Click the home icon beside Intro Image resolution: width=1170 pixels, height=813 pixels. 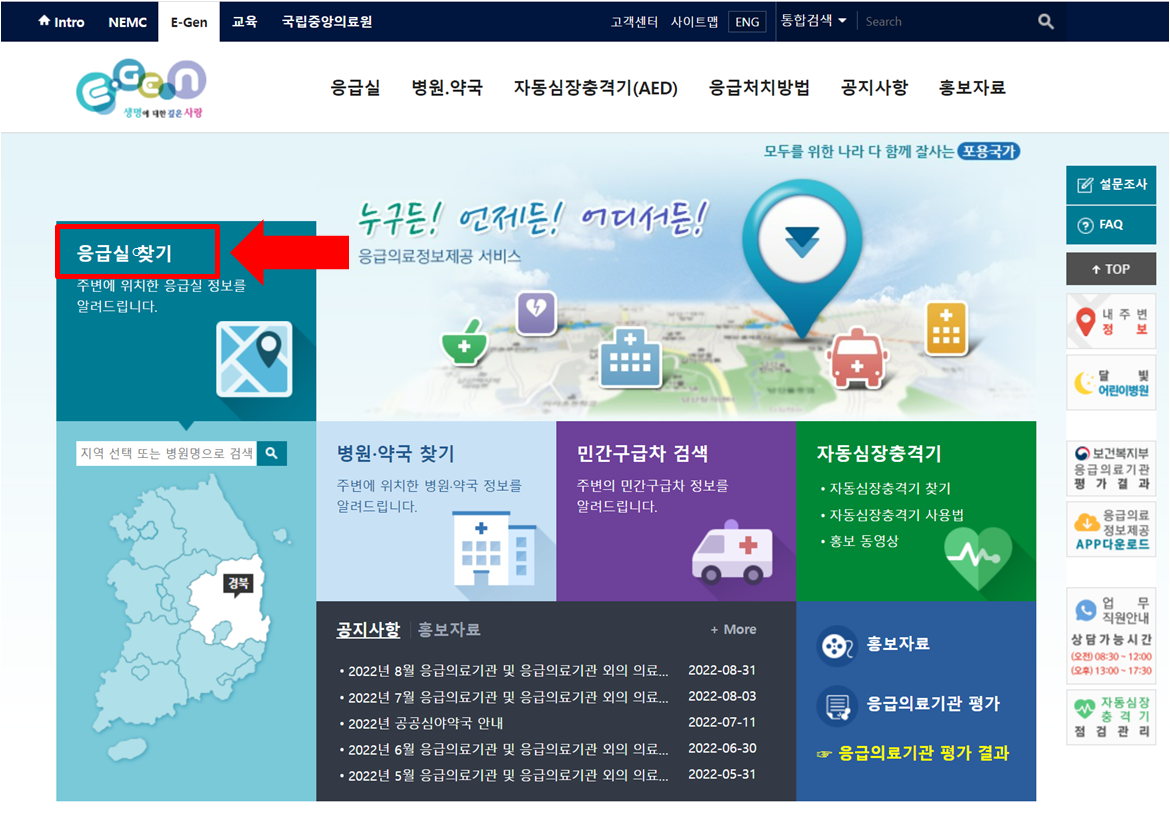pyautogui.click(x=44, y=21)
